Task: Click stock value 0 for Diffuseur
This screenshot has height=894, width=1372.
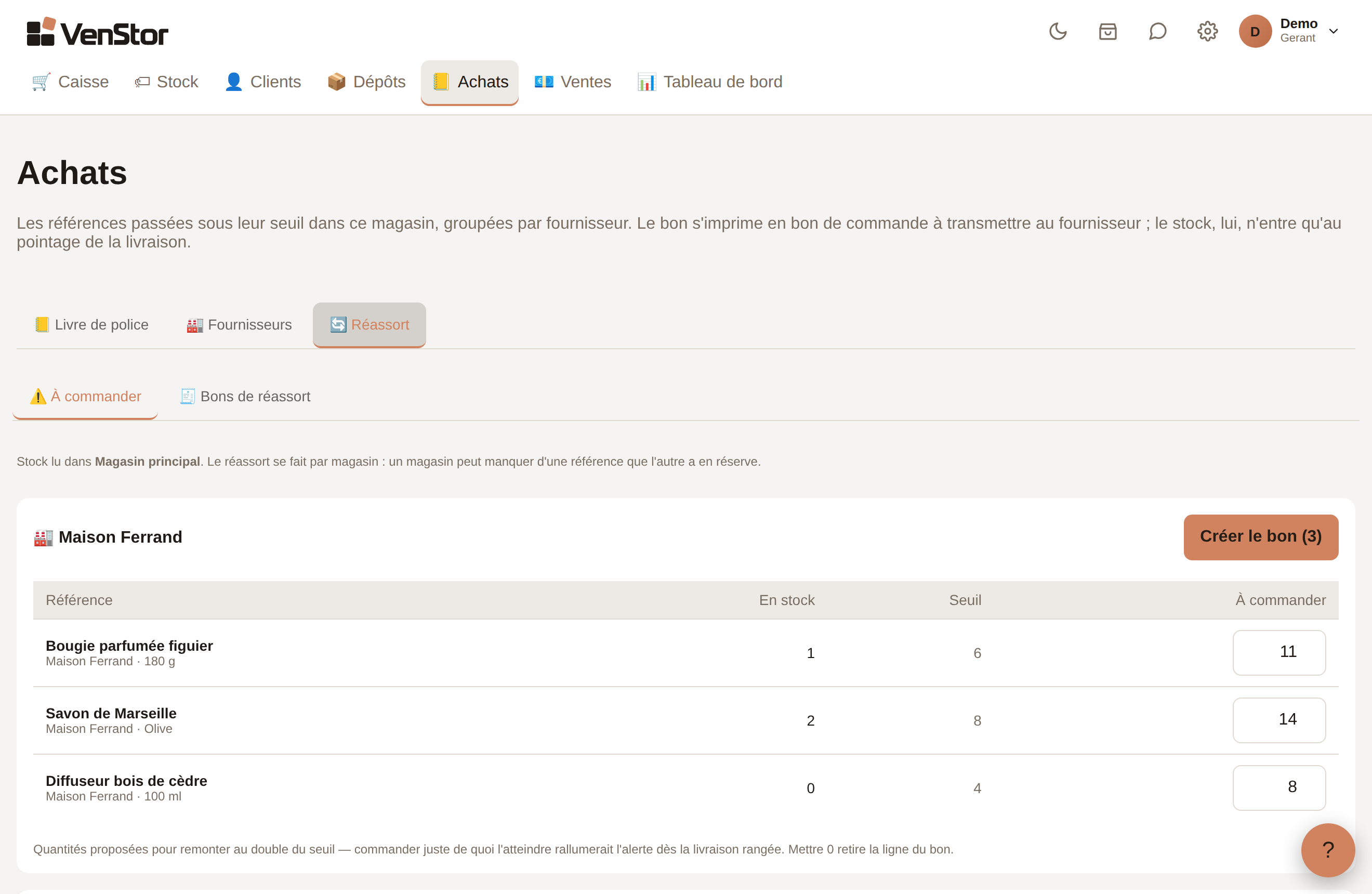Action: click(x=811, y=788)
